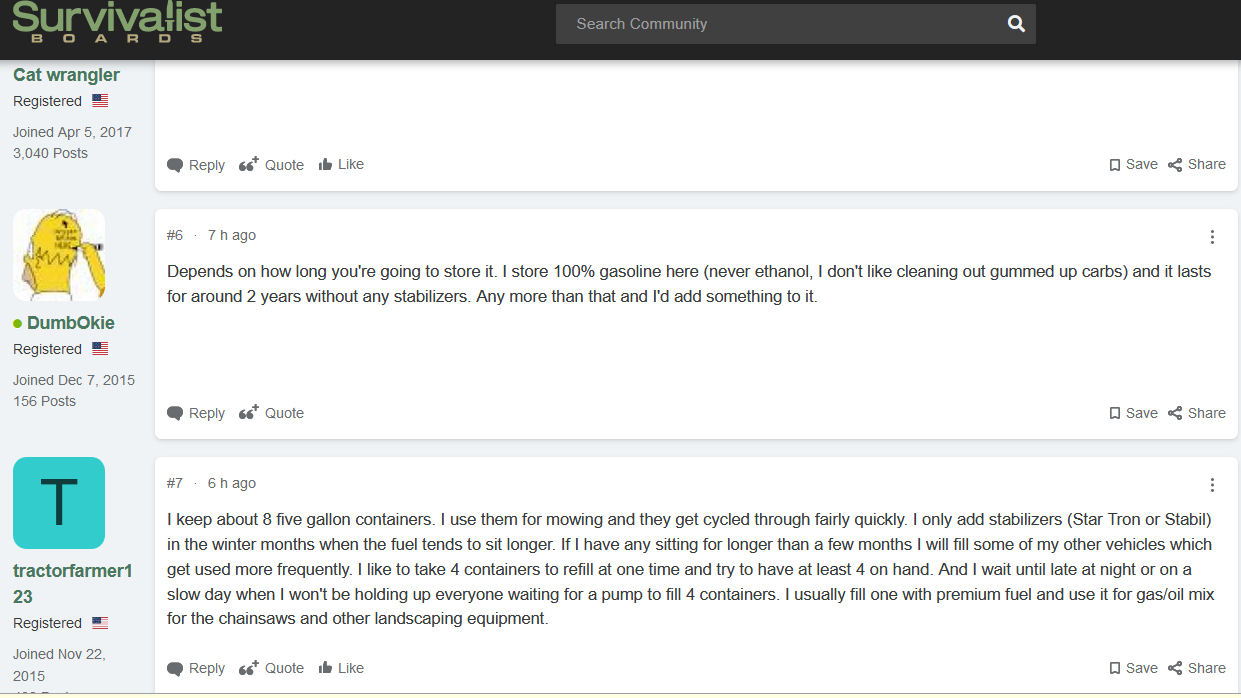Reply to DumbOkie's post #6
Screen dimensions: 1241x698
pos(196,413)
